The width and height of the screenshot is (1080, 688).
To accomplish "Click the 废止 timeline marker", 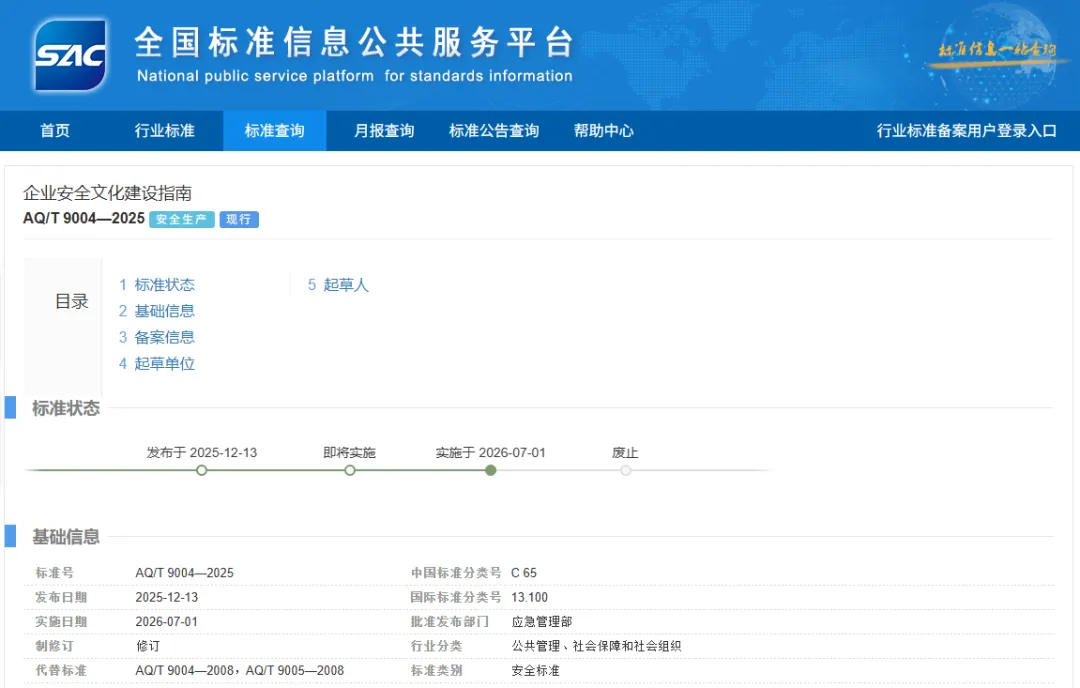I will tap(625, 470).
